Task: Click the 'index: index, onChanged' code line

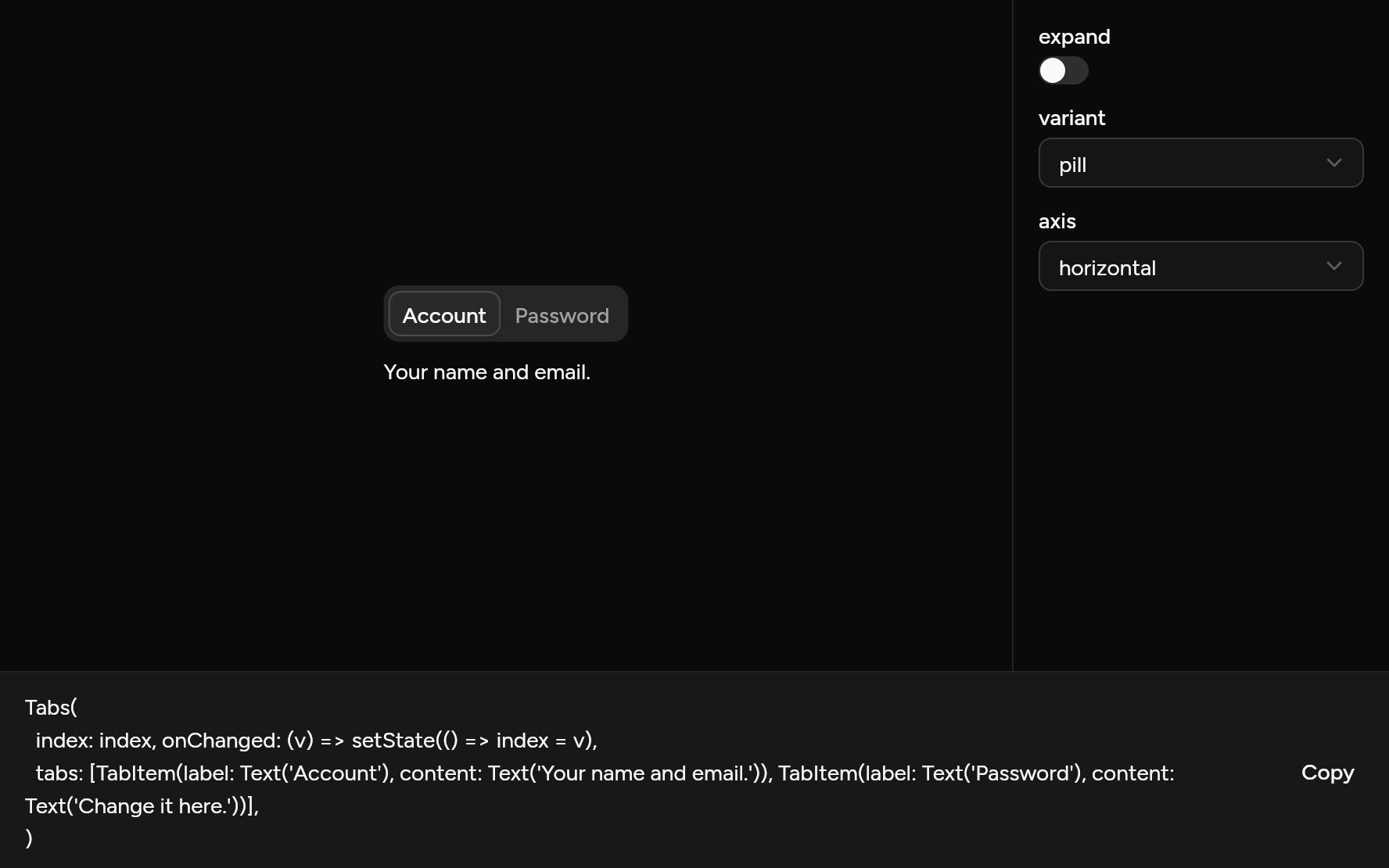Action: pos(316,741)
